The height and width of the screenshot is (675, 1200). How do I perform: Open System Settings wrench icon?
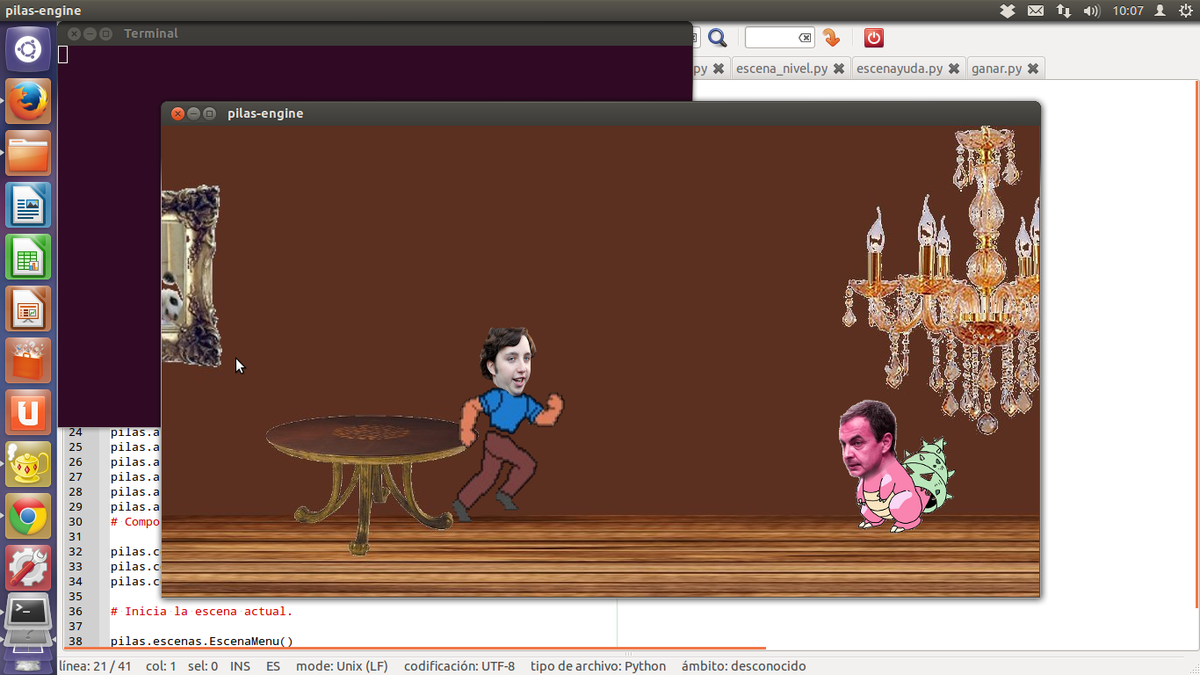coord(28,569)
